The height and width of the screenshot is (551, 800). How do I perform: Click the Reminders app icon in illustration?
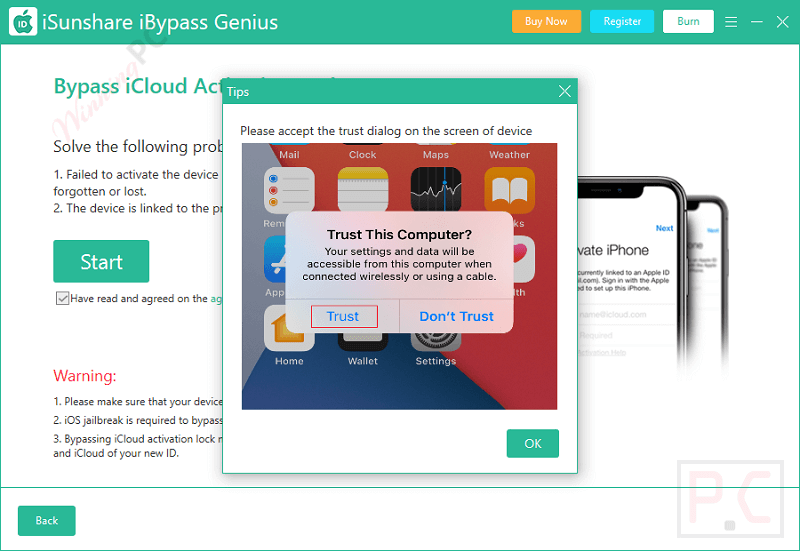pos(289,190)
